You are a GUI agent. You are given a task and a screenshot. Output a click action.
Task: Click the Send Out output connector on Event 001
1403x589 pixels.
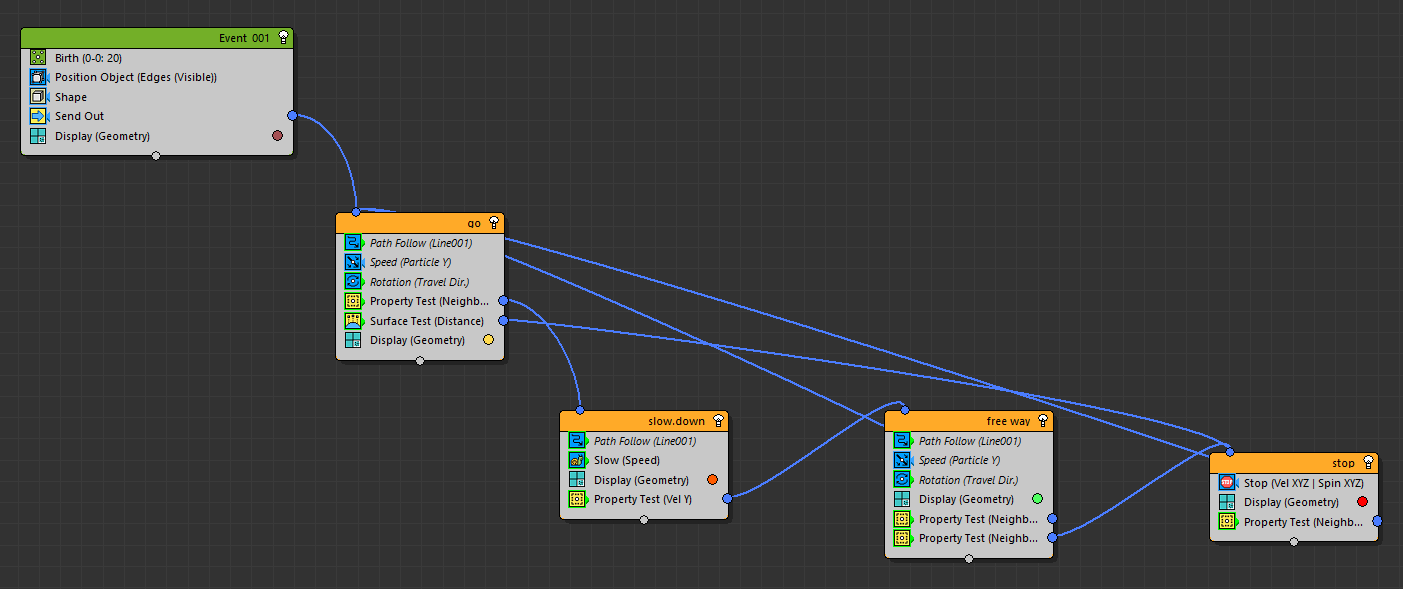click(x=292, y=116)
